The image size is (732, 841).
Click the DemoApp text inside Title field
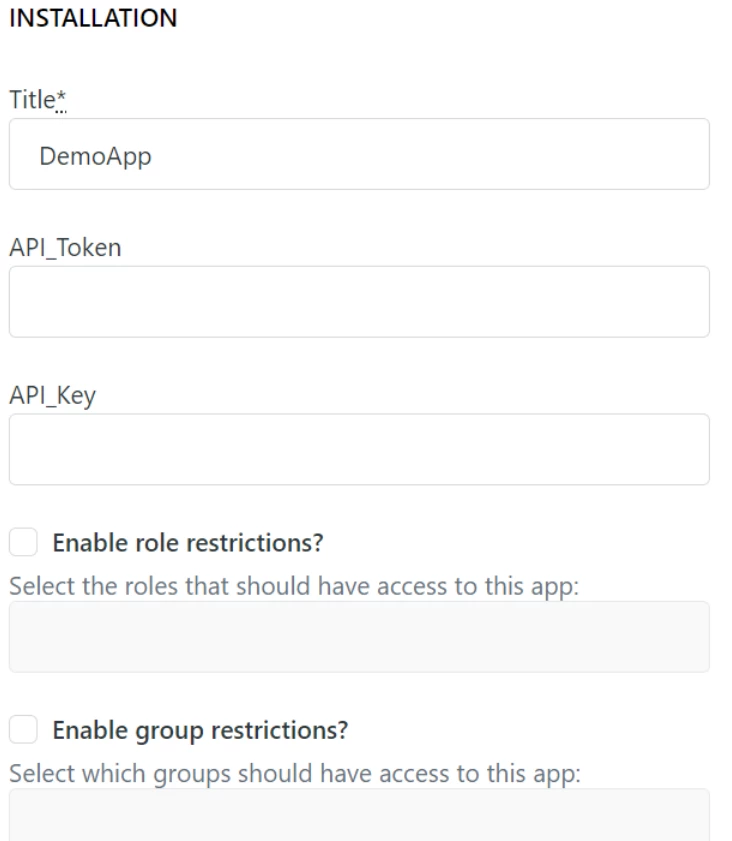tap(95, 156)
